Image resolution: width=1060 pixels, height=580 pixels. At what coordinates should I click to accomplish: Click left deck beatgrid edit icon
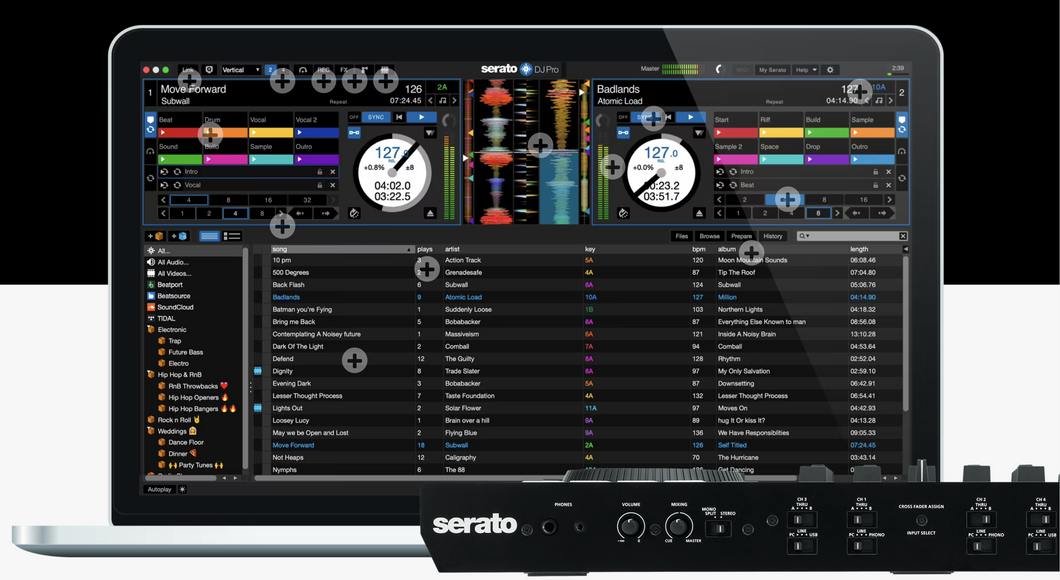(430, 133)
